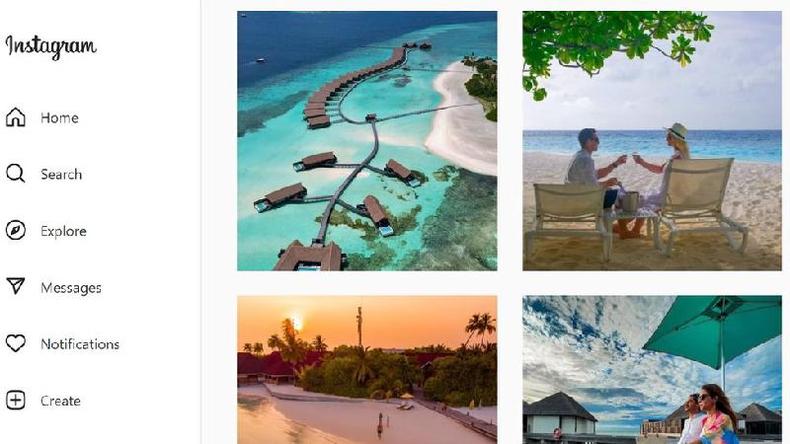The width and height of the screenshot is (790, 444).
Task: Select the Create label
Action: 60,401
